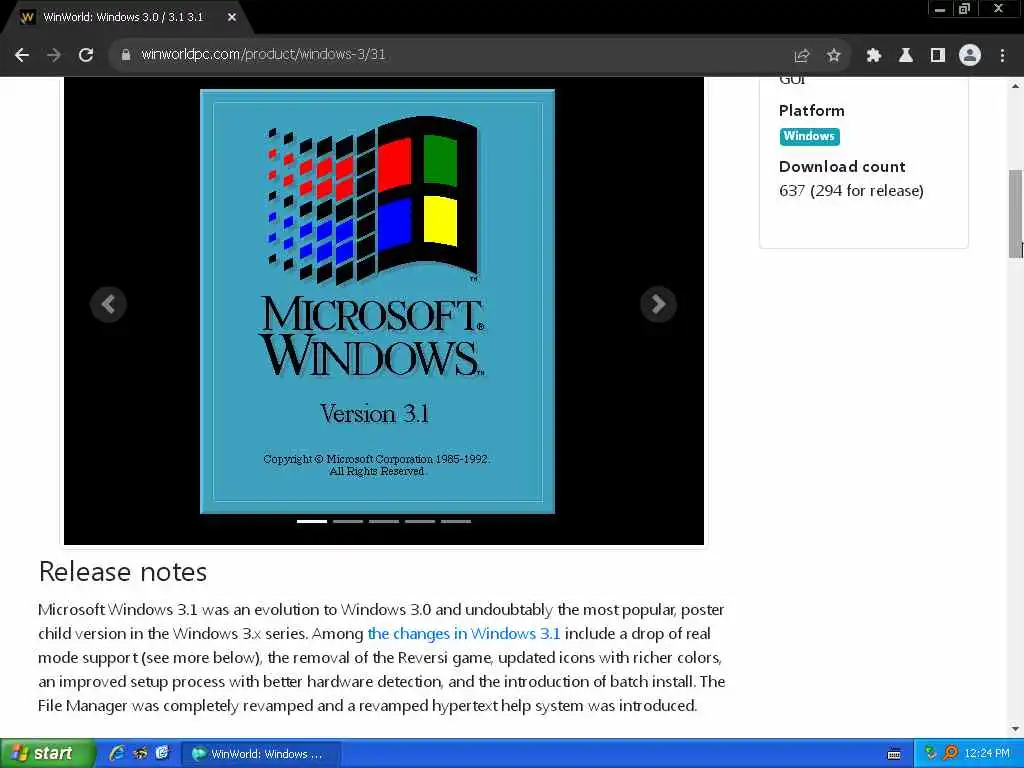Restore down the browser window
This screenshot has width=1024, height=768.
click(964, 8)
